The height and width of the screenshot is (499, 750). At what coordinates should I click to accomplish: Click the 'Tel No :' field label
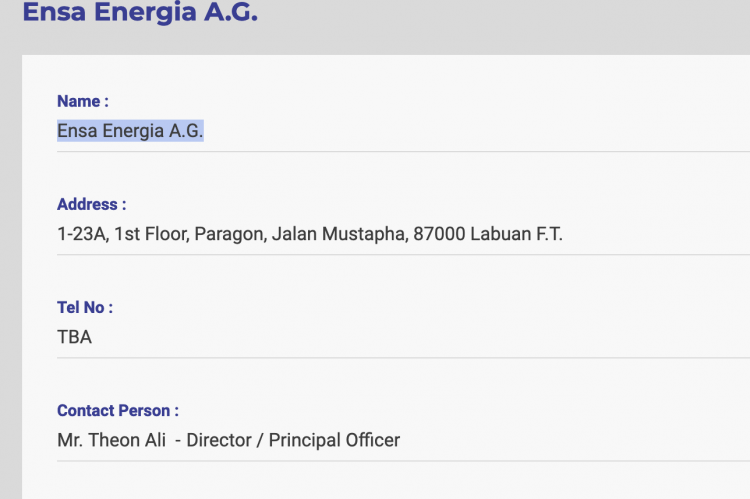click(85, 307)
